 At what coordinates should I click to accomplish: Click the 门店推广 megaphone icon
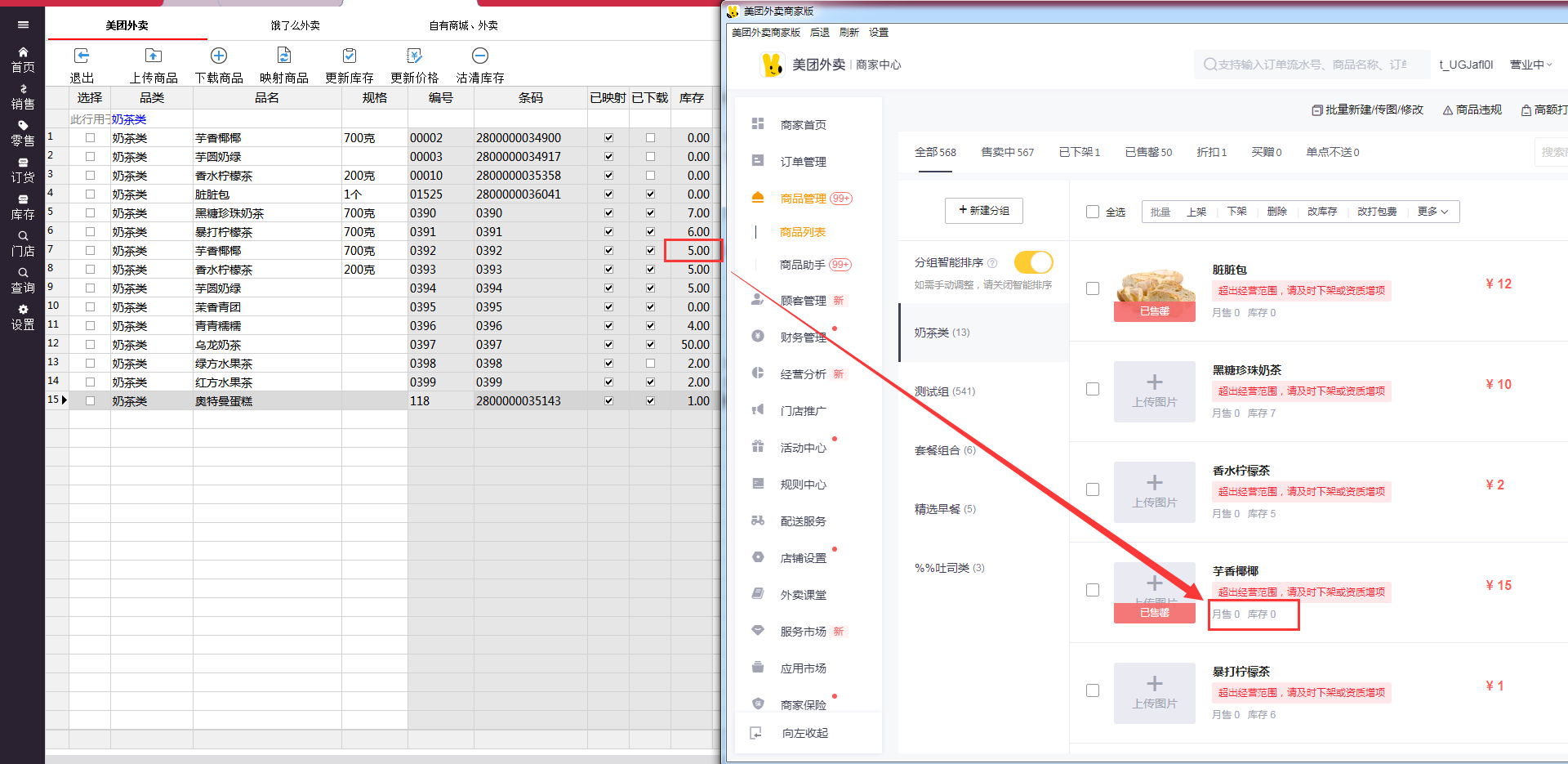pos(758,409)
